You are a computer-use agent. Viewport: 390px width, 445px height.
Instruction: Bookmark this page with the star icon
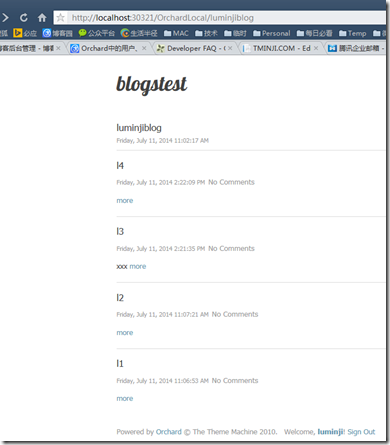click(60, 17)
